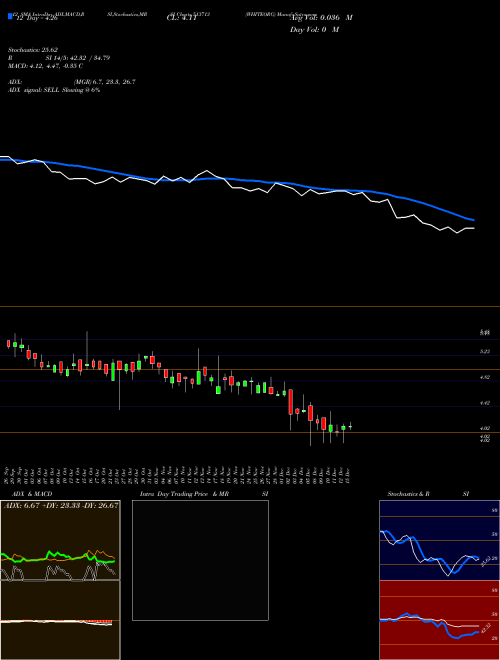Click the RSI 14/5 value 42.32 / 34.79
Viewport: 500px width, 660px height.
[59, 58]
